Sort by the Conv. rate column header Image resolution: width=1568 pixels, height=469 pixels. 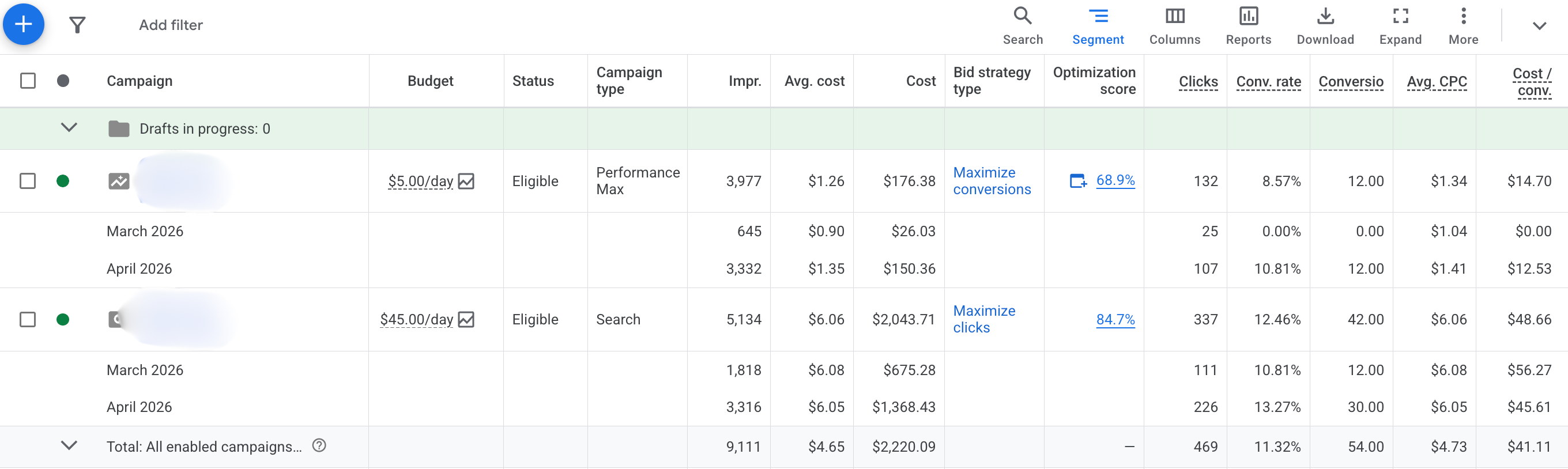(x=1268, y=81)
